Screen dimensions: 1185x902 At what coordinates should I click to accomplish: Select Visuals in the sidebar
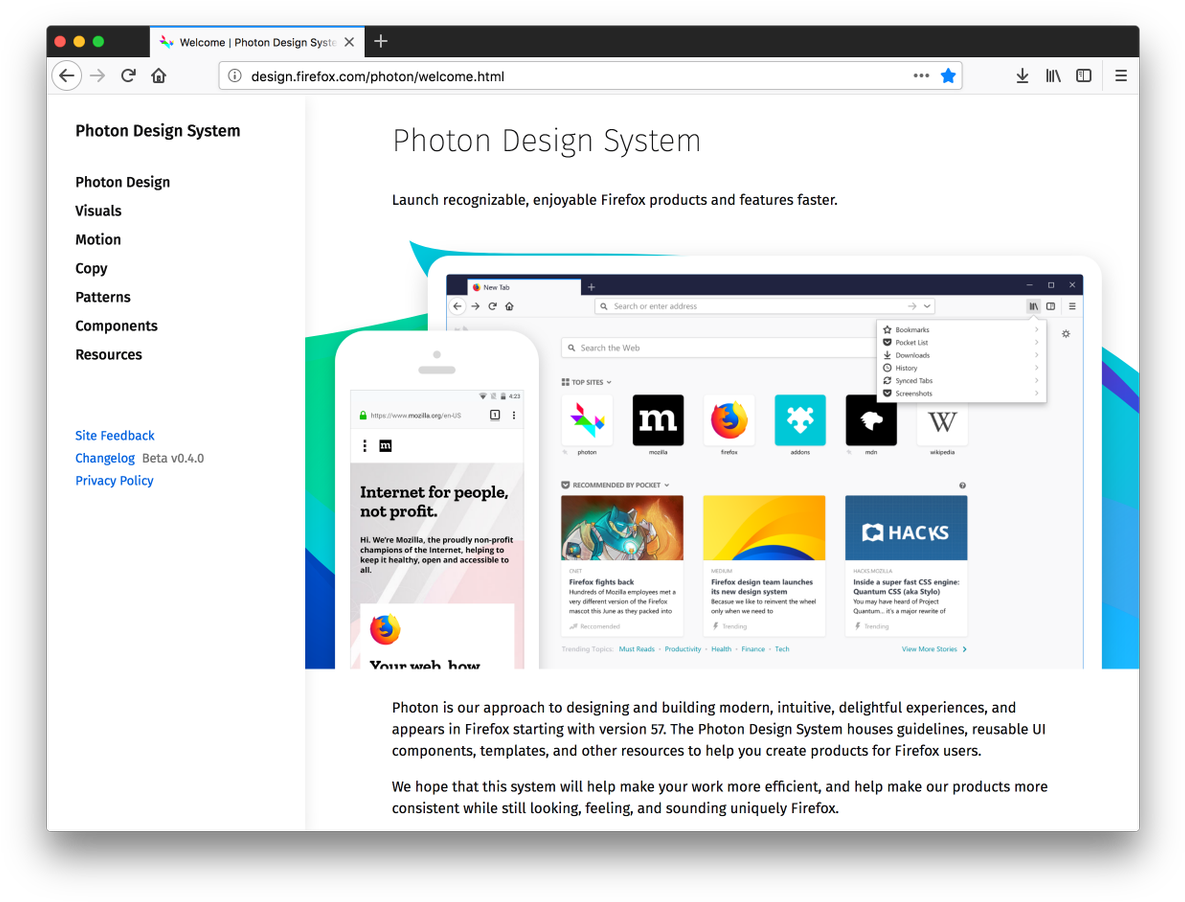[98, 211]
